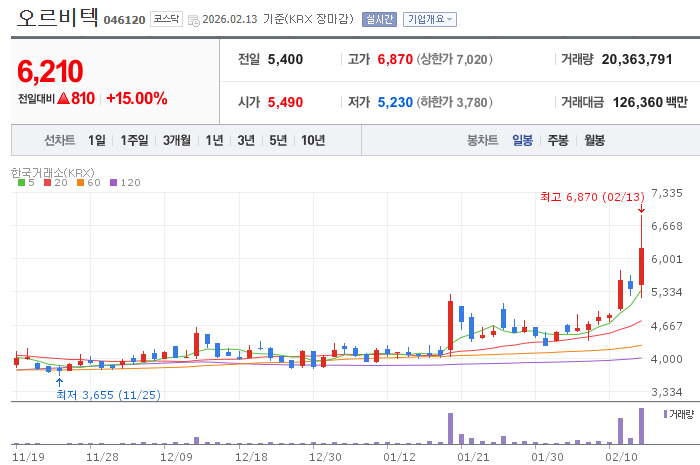
Task: Click the current price 6,210
Action: (x=50, y=71)
